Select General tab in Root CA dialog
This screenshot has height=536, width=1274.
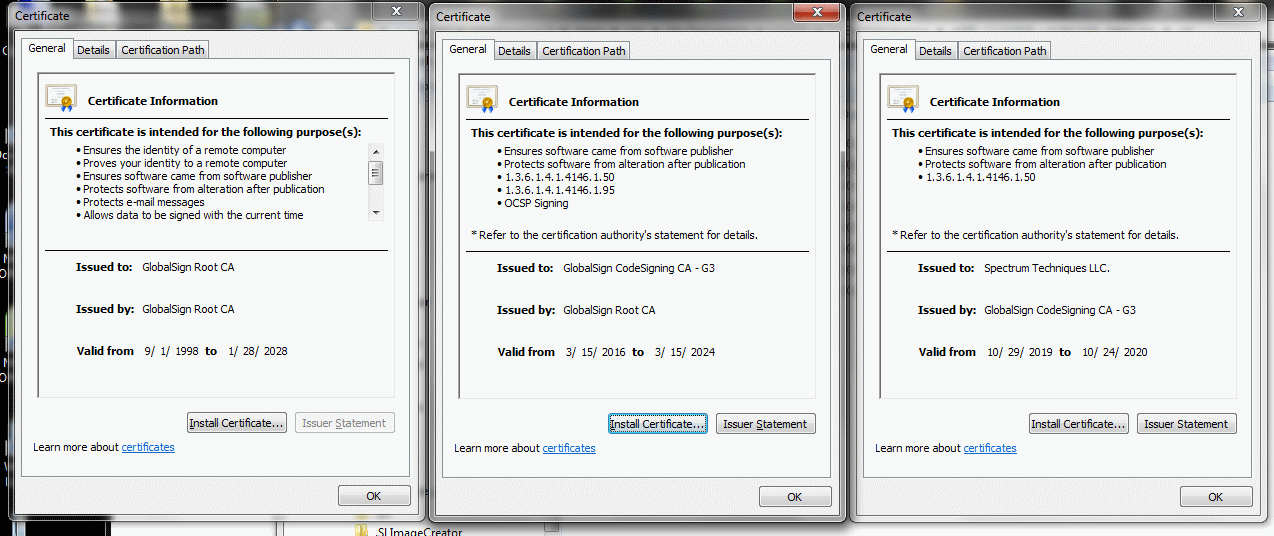[x=47, y=48]
